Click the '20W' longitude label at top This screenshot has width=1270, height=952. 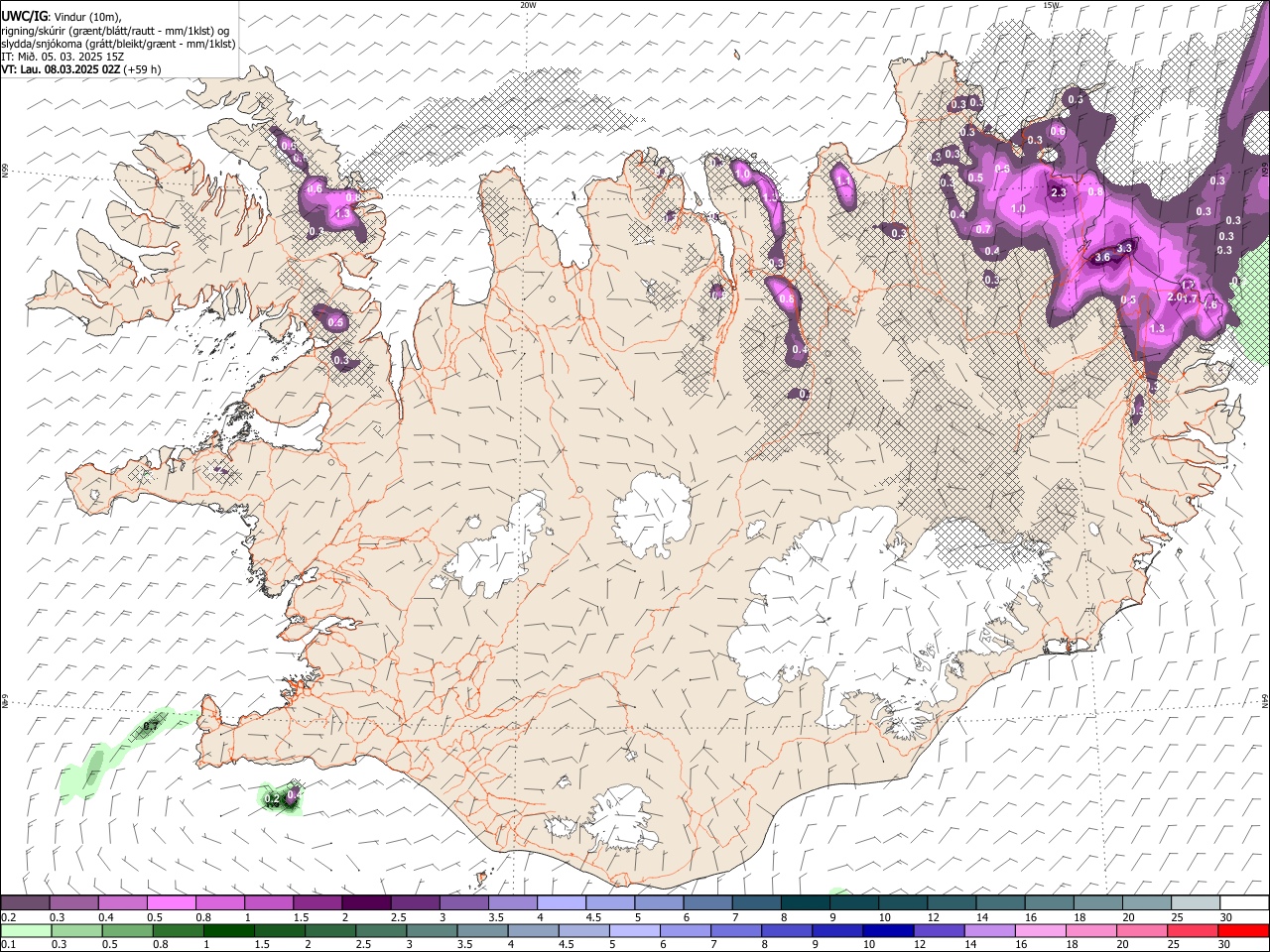coord(528,5)
